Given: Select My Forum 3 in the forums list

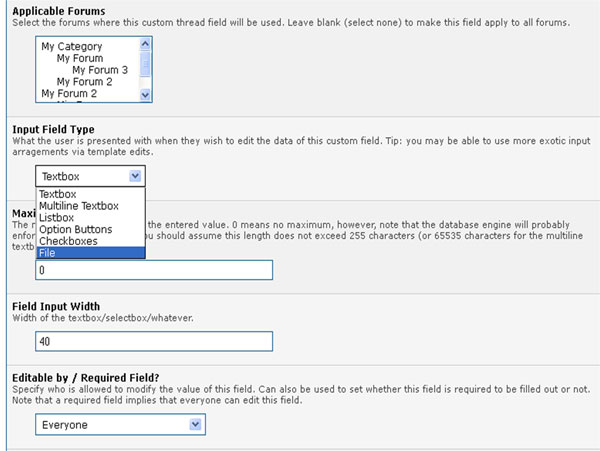Looking at the screenshot, I should 100,70.
